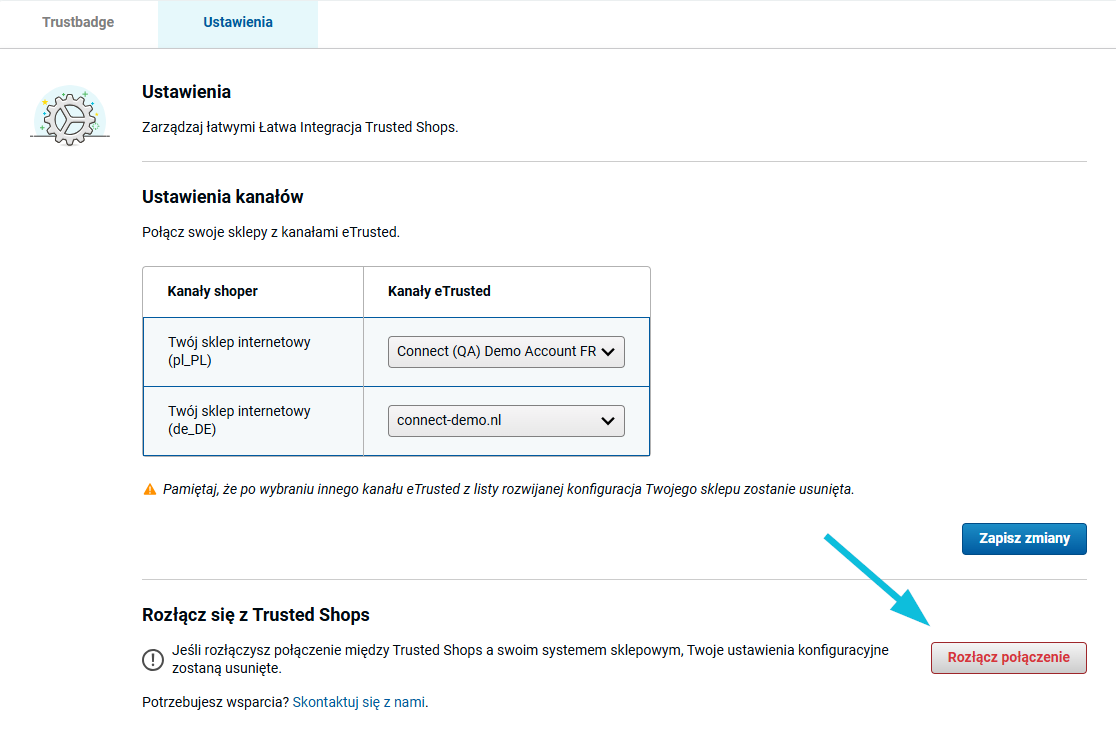The width and height of the screenshot is (1116, 738).
Task: Click the Pamiętaj warning message text
Action: tap(508, 490)
